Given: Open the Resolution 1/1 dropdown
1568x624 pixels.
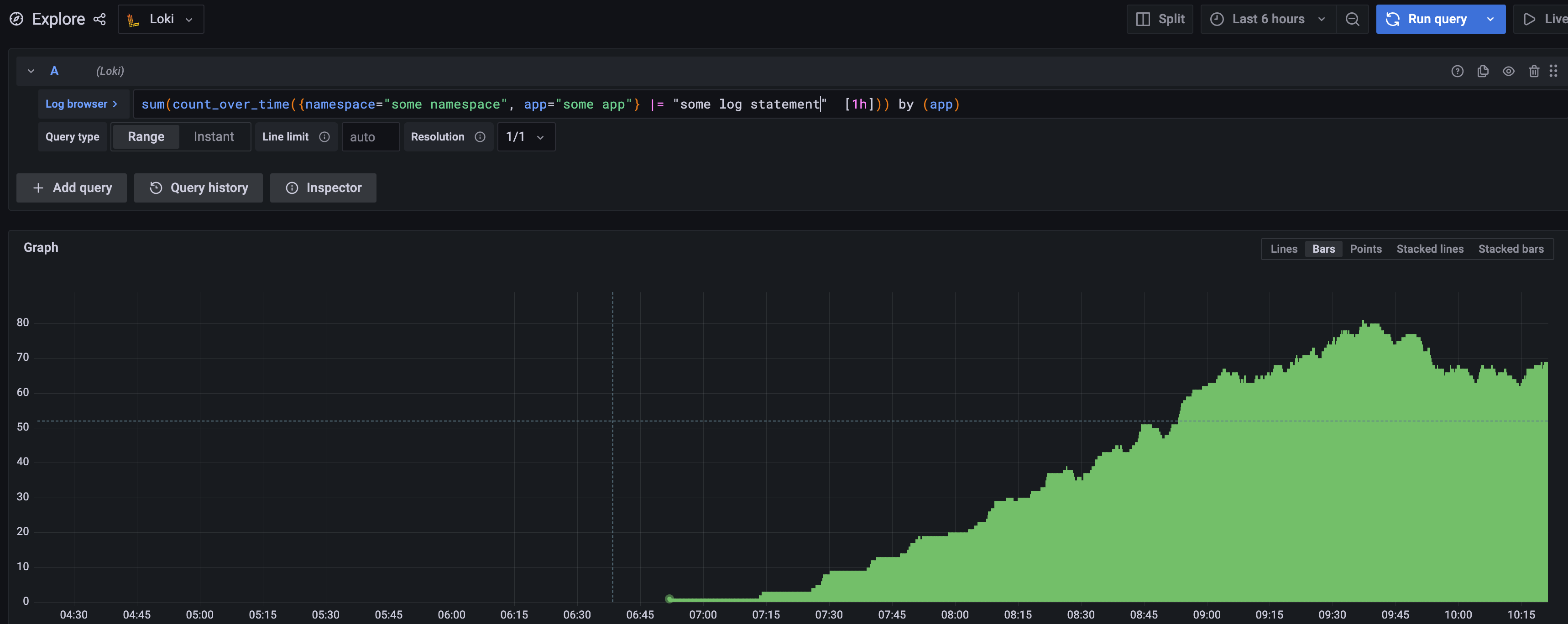Looking at the screenshot, I should [x=525, y=137].
